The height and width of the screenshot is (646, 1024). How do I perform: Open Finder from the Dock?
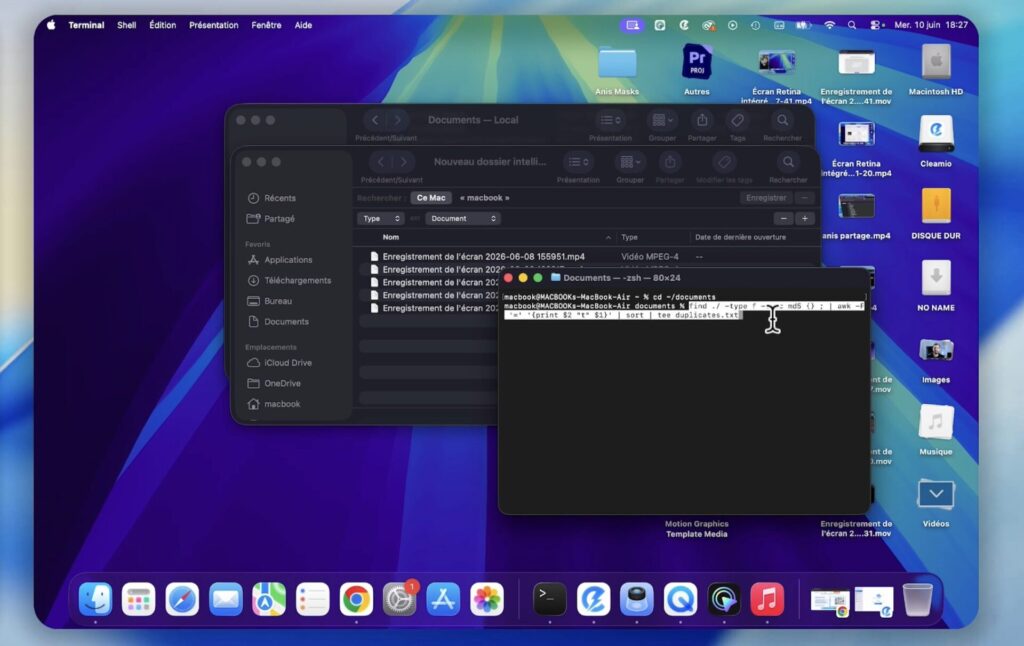95,599
